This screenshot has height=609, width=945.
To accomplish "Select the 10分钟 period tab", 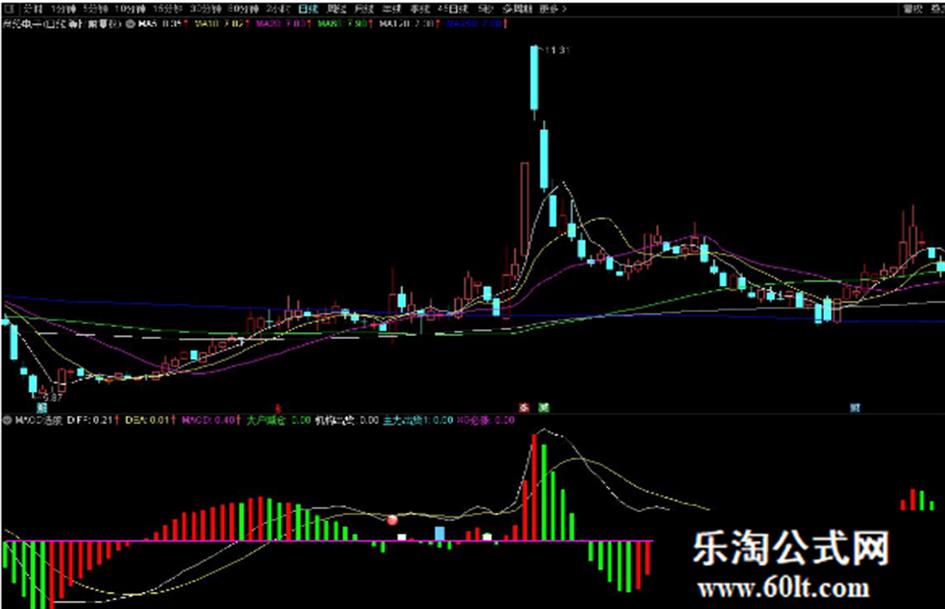I will 130,9.
